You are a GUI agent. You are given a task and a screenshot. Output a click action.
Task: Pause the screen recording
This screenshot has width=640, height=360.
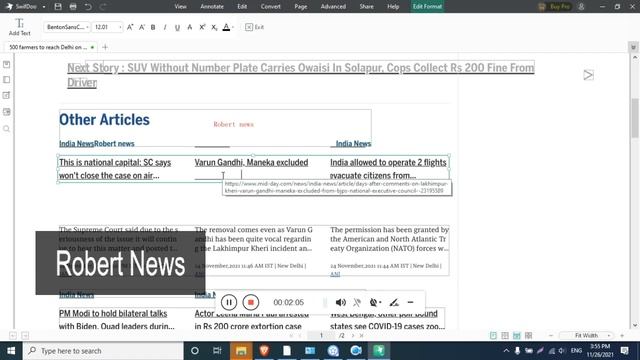[229, 302]
